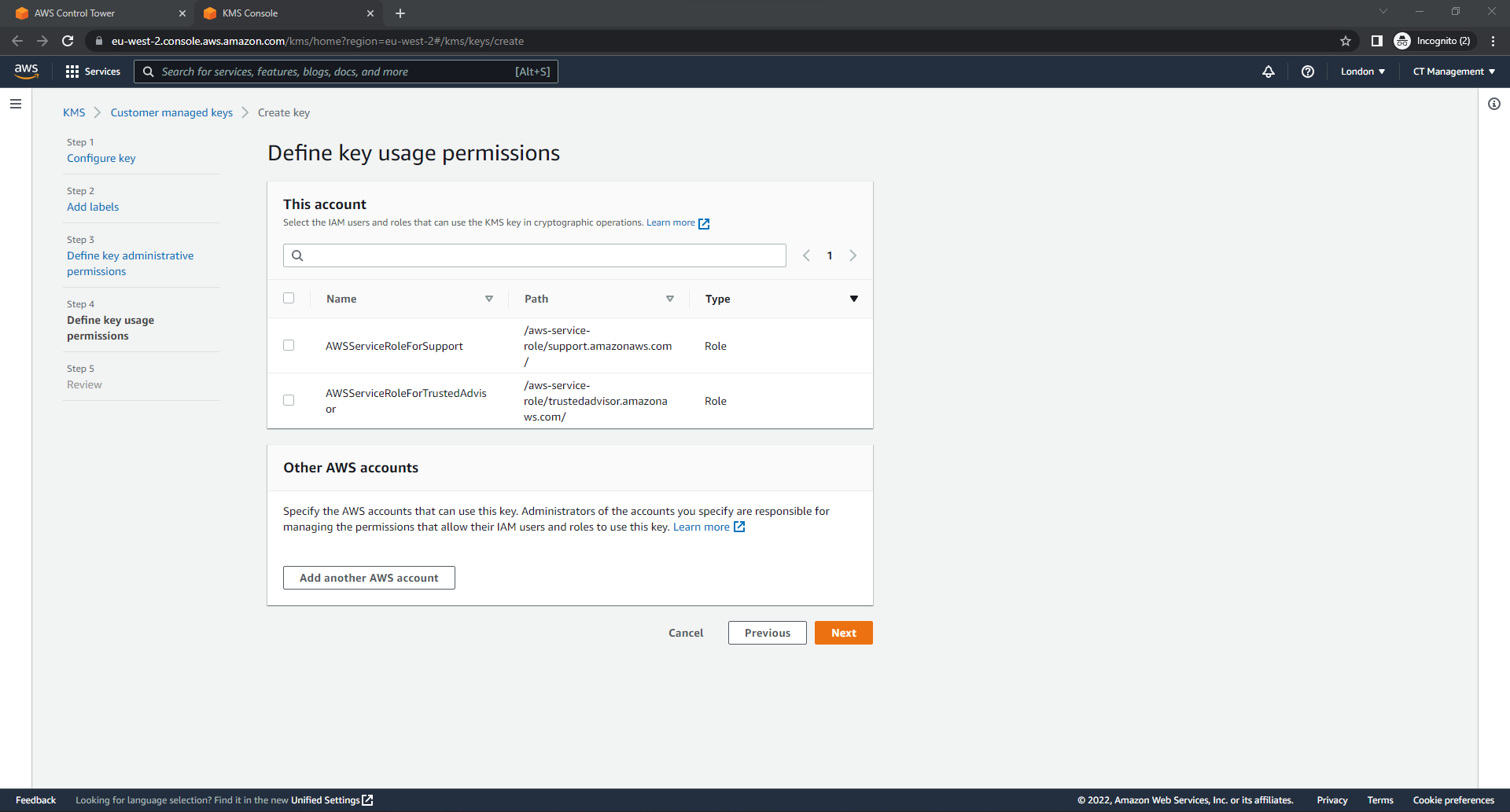
Task: Proceed with the Next button
Action: click(x=843, y=633)
